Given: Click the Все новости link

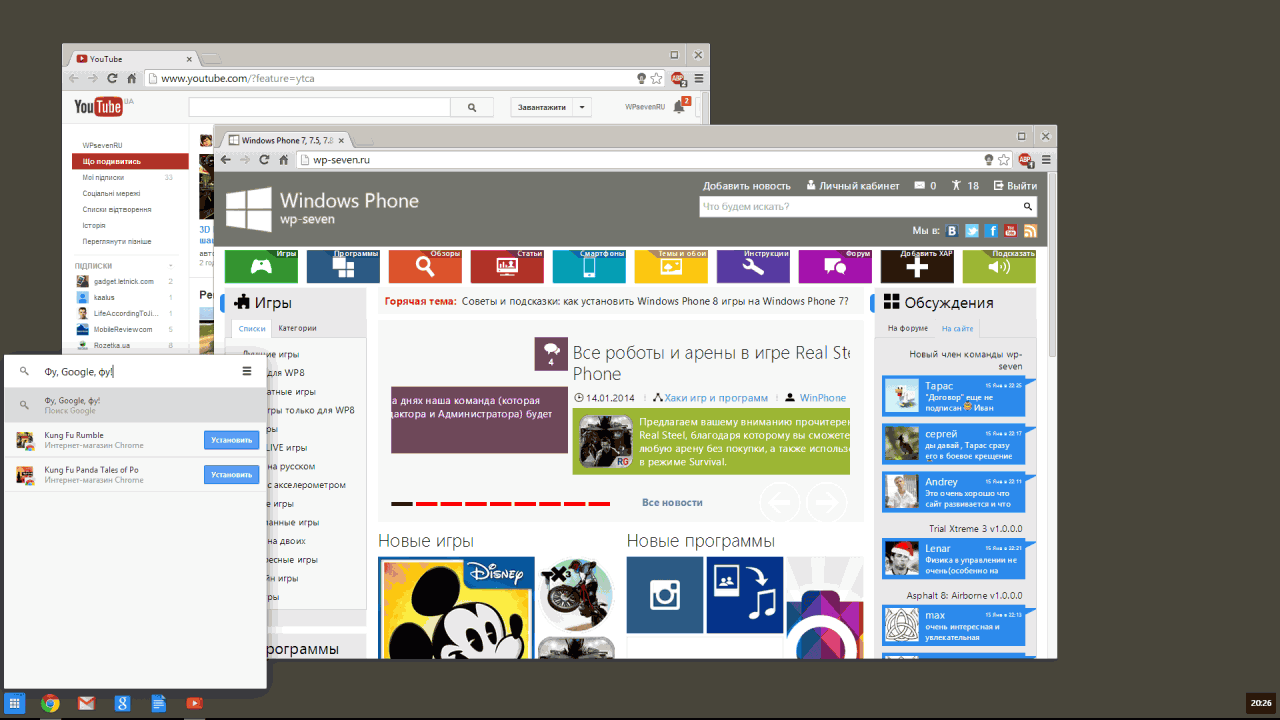Looking at the screenshot, I should [x=672, y=502].
